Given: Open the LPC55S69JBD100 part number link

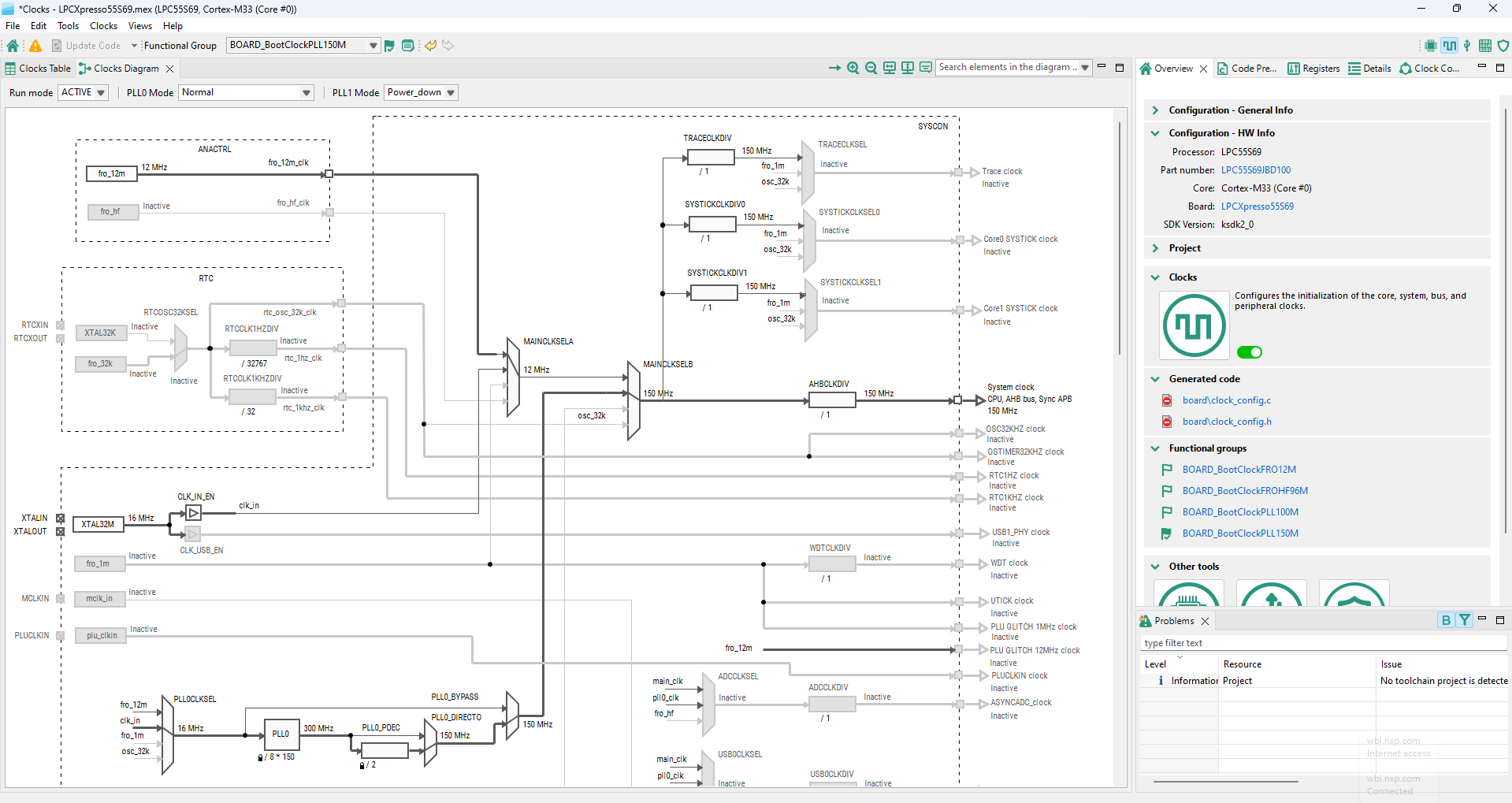Looking at the screenshot, I should point(1256,170).
